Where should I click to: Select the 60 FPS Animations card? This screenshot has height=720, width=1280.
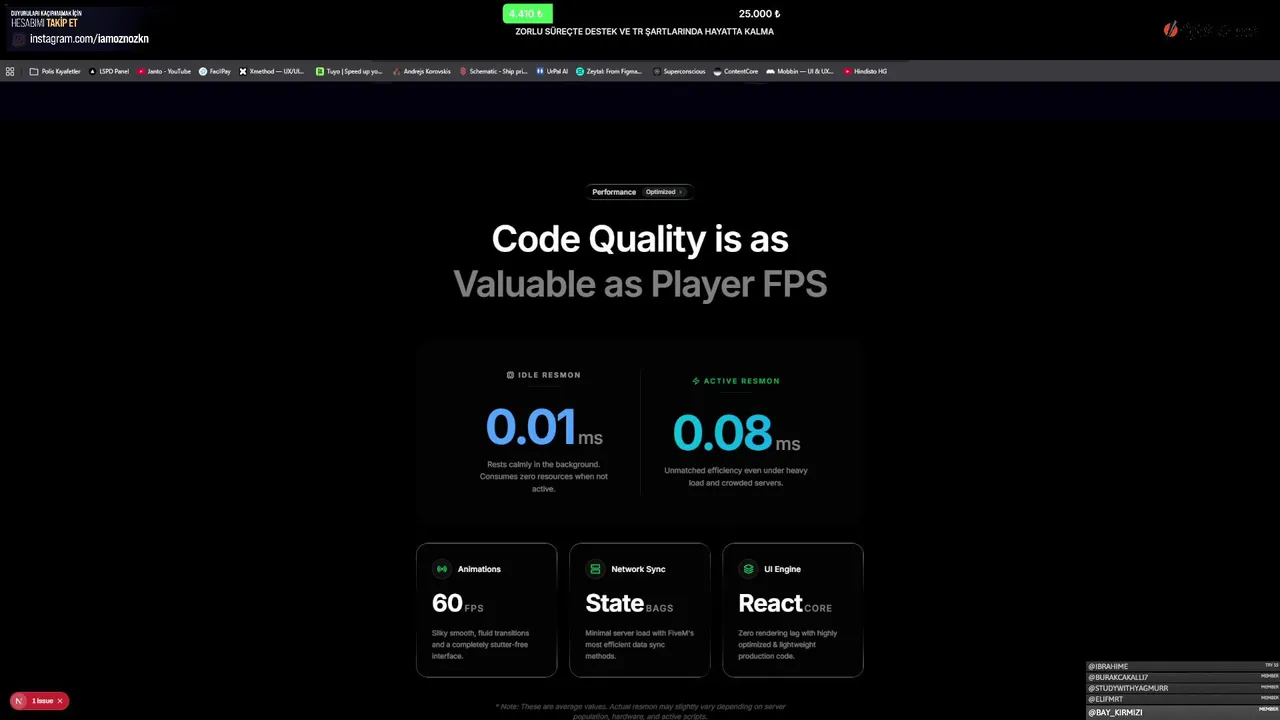pos(487,610)
